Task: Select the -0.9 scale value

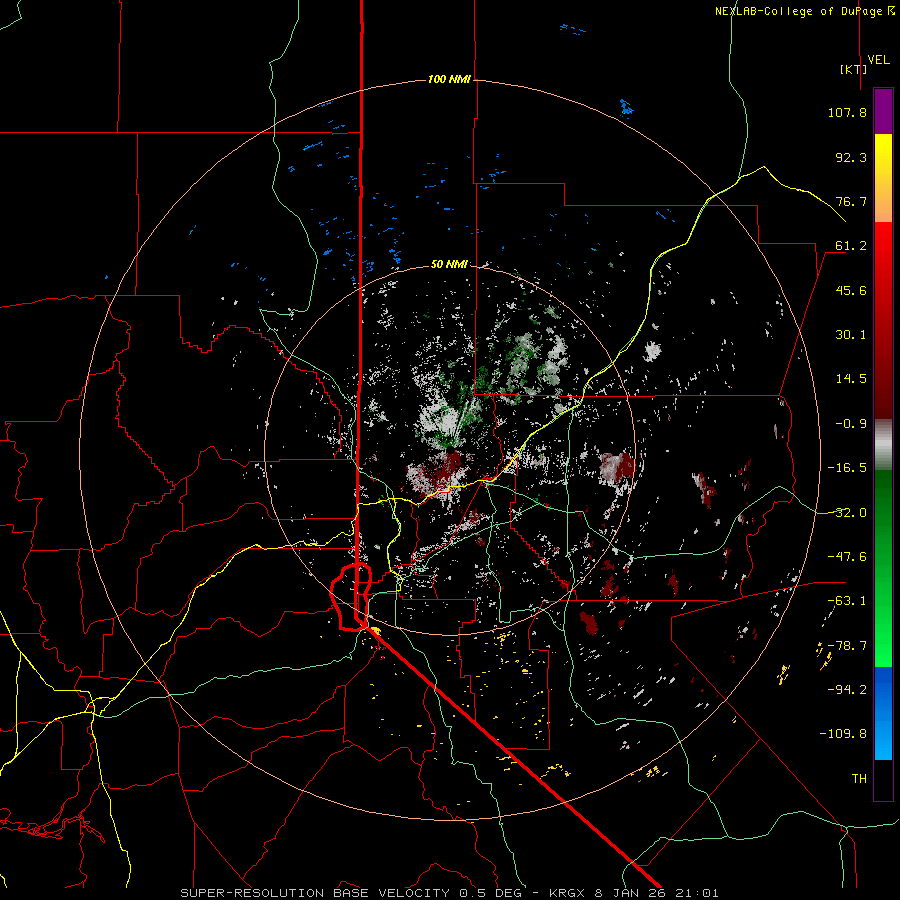Action: 851,424
